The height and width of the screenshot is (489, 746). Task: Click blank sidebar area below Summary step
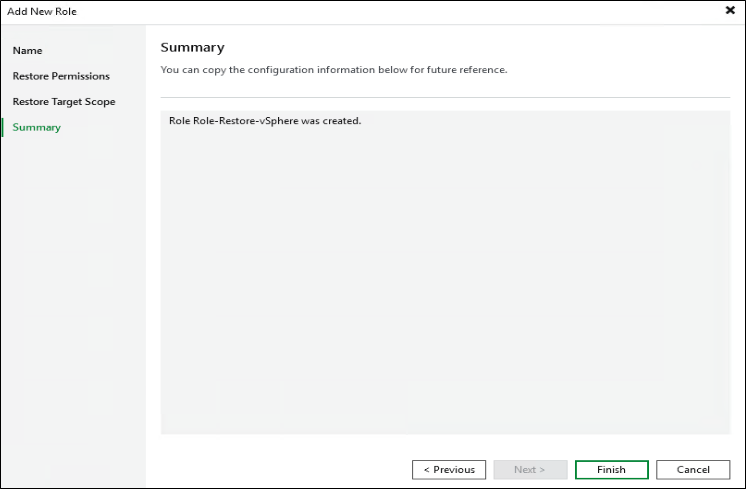pyautogui.click(x=72, y=300)
